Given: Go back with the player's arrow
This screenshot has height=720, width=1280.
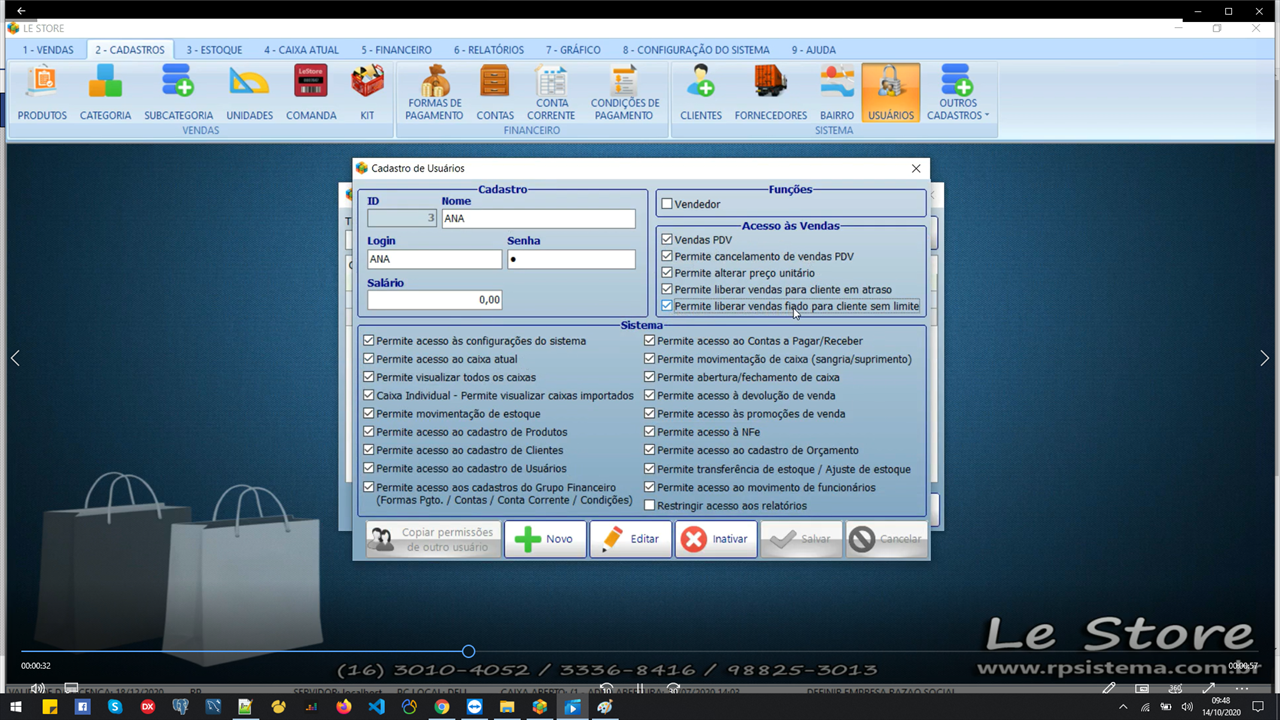Looking at the screenshot, I should click(21, 10).
